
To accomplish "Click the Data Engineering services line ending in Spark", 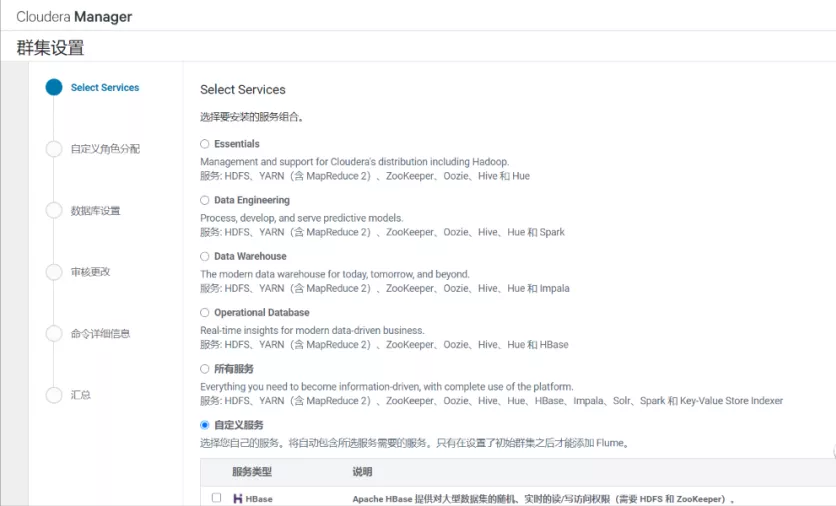I will [x=382, y=232].
